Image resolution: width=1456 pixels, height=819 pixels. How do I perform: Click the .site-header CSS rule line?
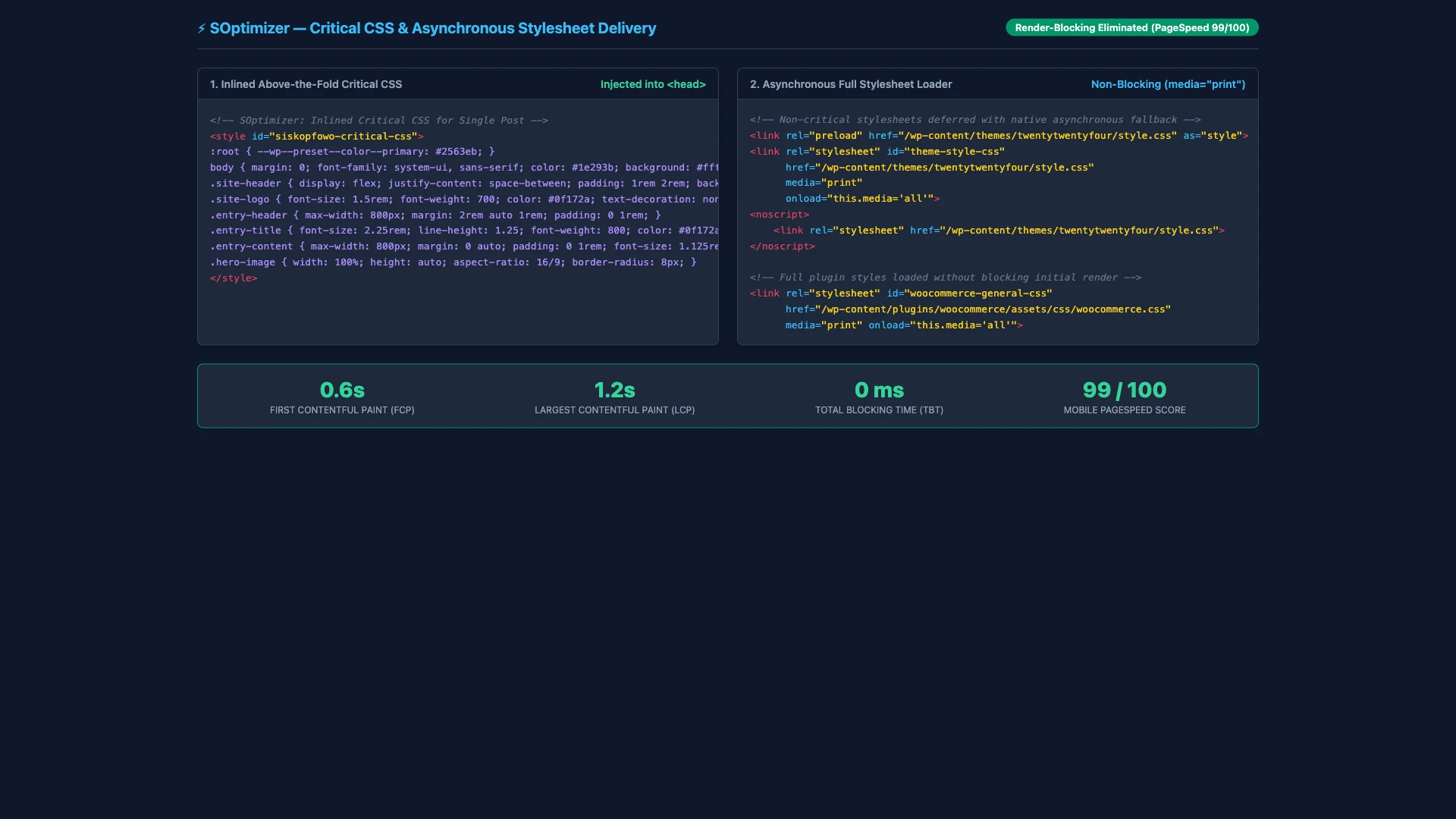464,184
